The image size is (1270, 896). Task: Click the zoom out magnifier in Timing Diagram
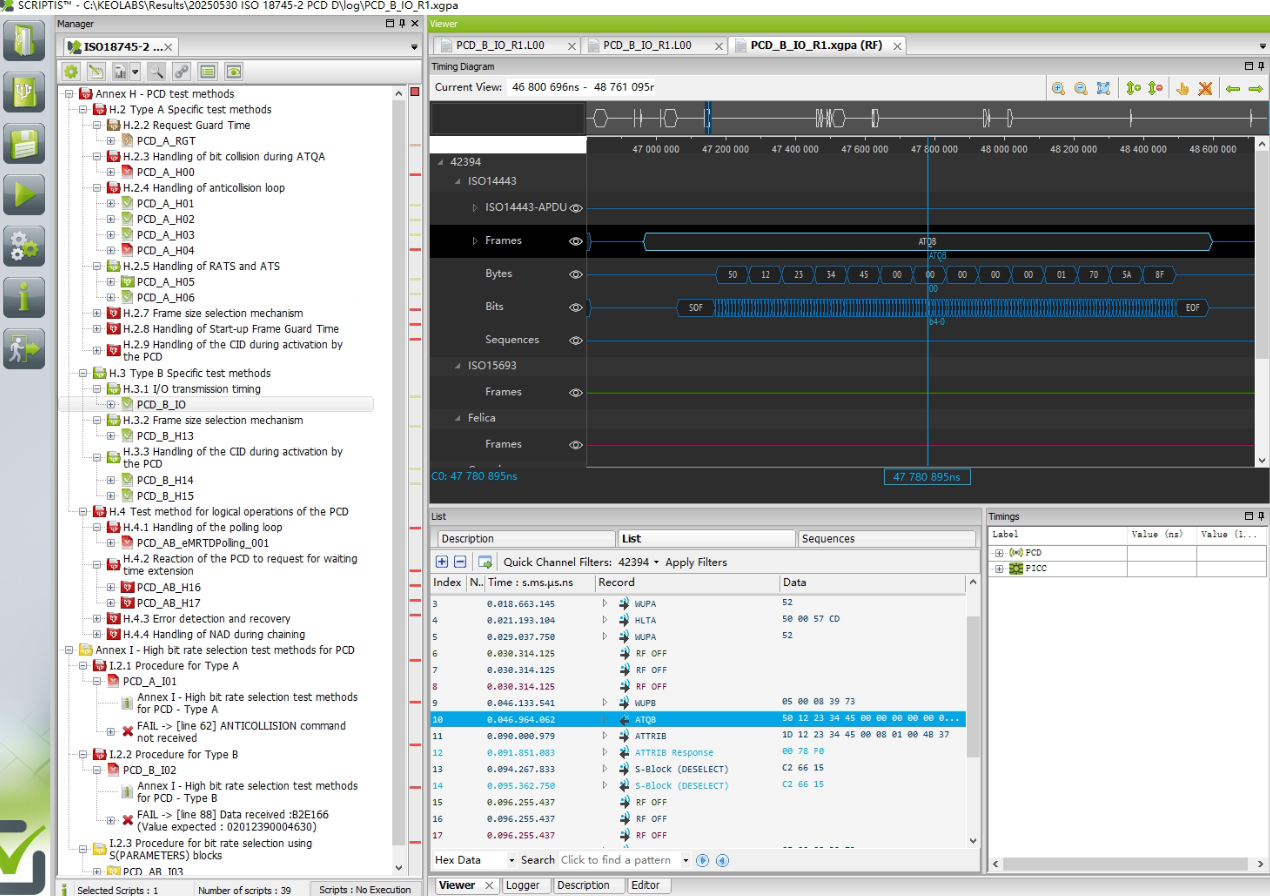[1080, 88]
